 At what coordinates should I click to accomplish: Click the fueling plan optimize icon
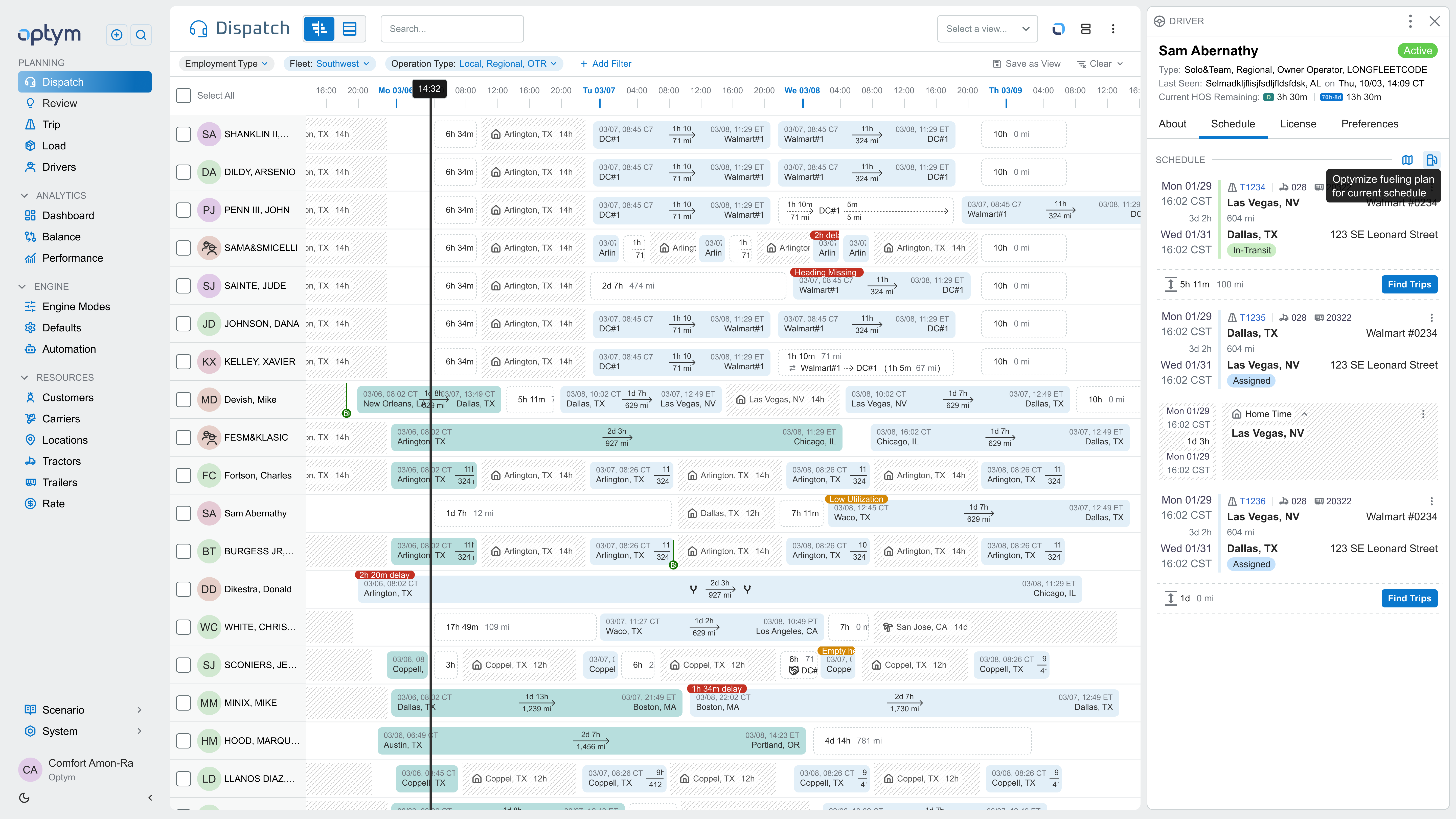point(1431,160)
